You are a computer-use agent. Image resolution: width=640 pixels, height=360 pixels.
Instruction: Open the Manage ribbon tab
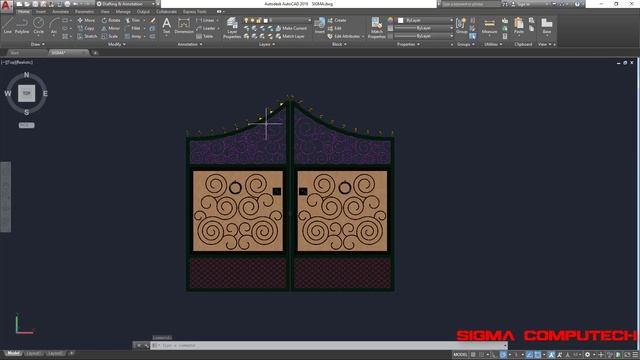[x=123, y=12]
